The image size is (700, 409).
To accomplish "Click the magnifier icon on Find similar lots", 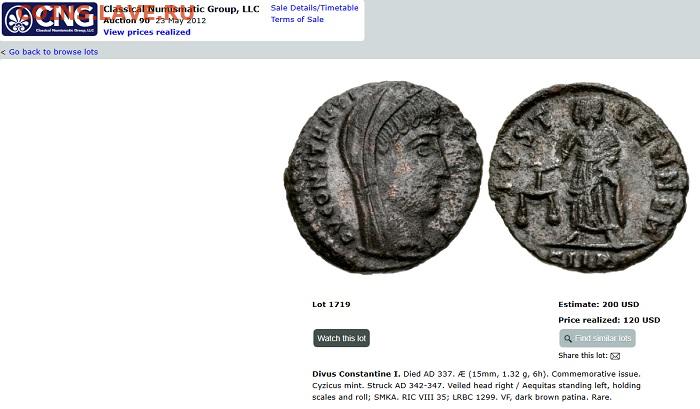I will (568, 338).
